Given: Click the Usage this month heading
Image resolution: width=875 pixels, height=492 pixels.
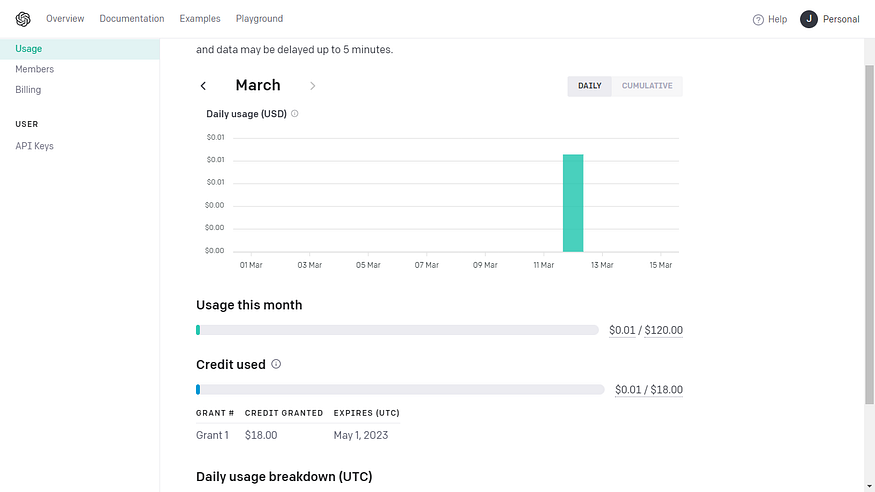Looking at the screenshot, I should [x=249, y=305].
